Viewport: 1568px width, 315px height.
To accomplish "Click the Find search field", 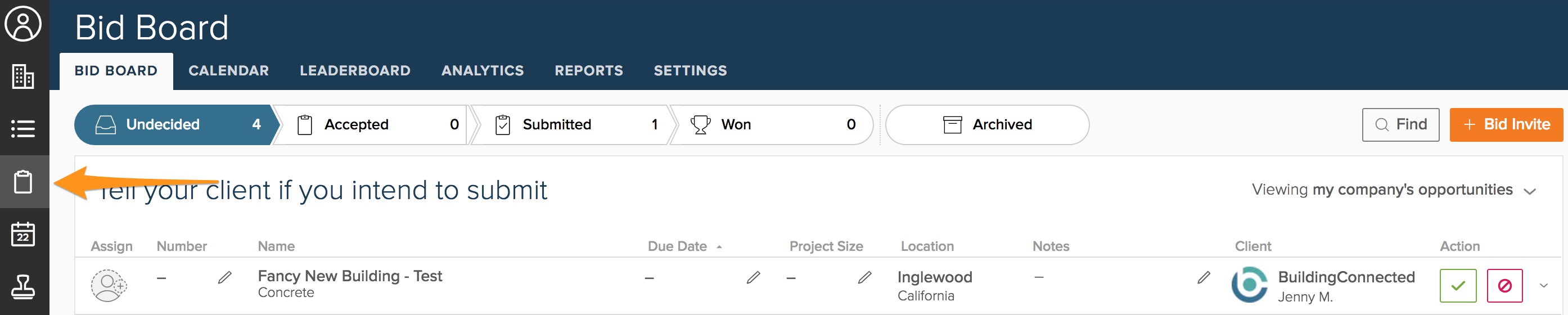I will tap(1400, 125).
